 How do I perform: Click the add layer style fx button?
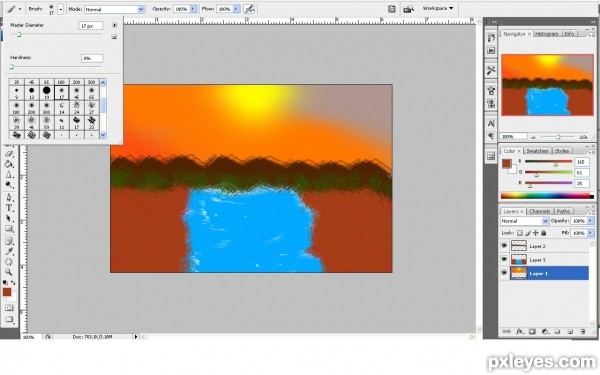(x=520, y=331)
